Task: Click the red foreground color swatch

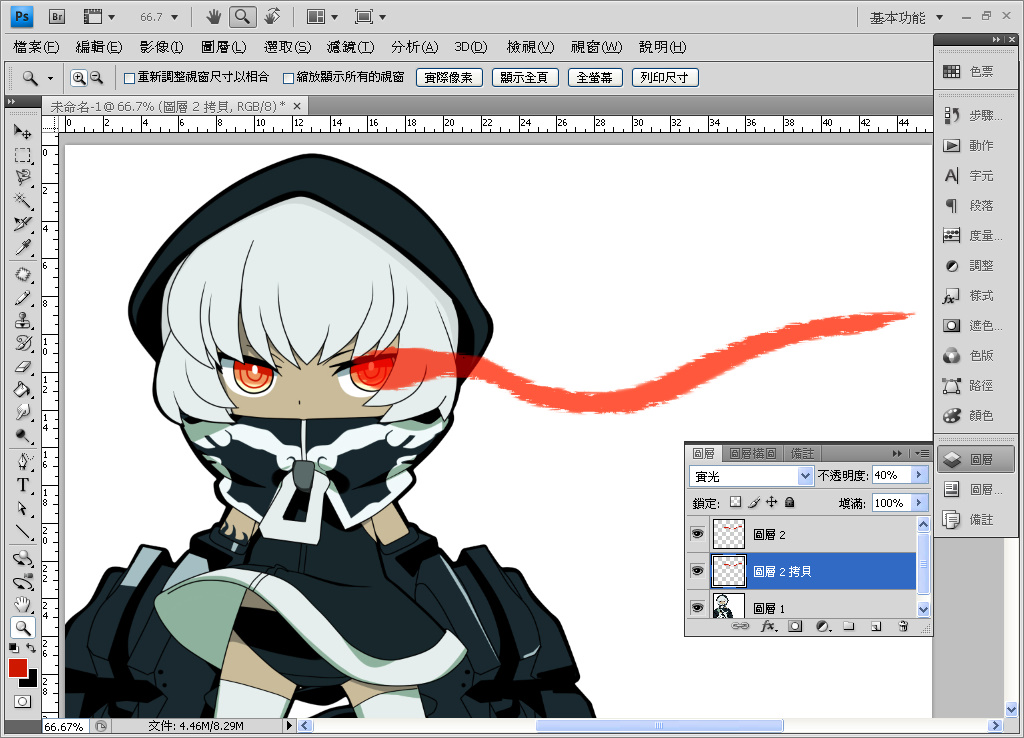Action: coord(18,668)
